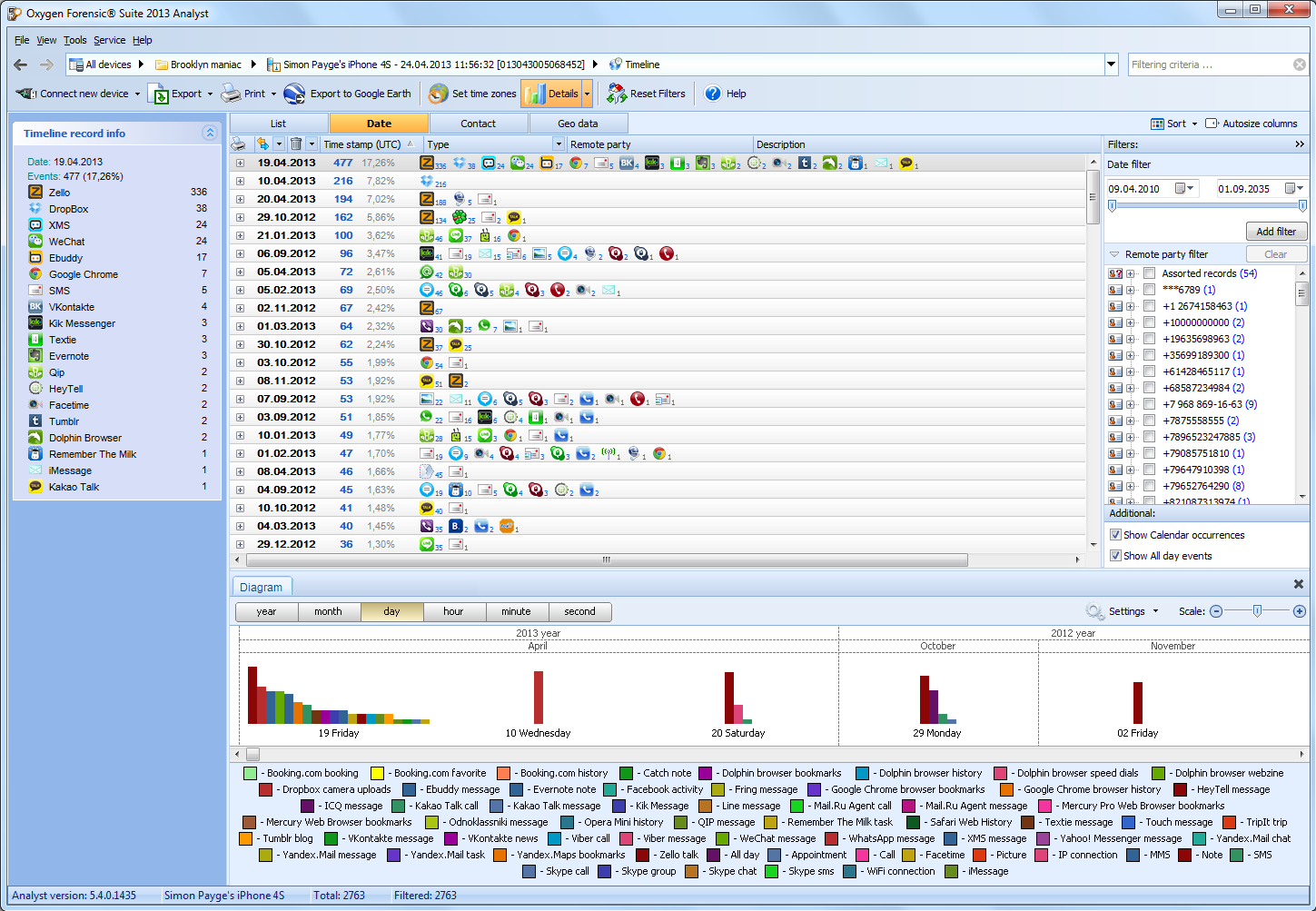Click the delete trash icon in grid header
Screen dimensions: 1316x911
click(296, 144)
